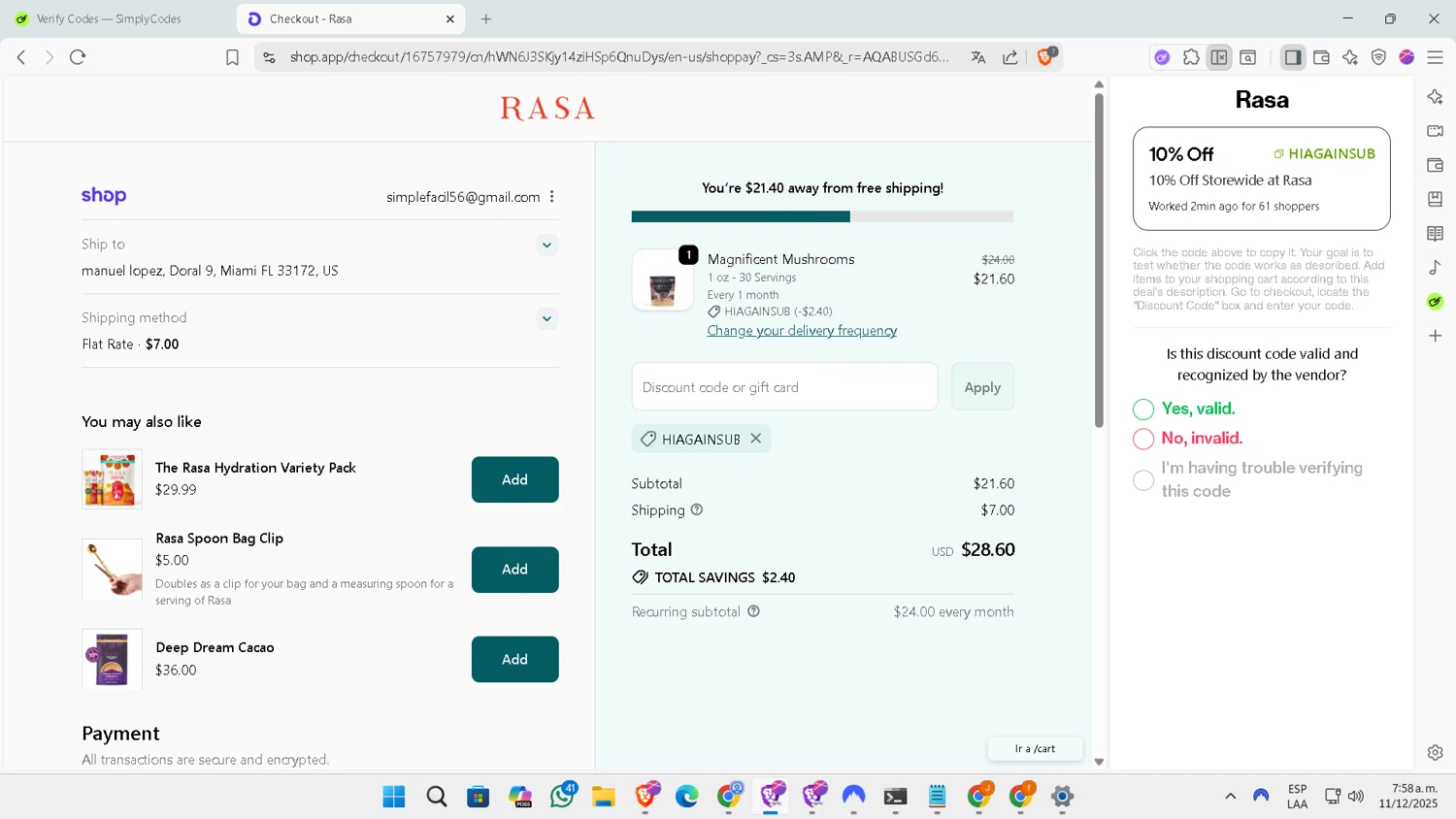The image size is (1456, 819).
Task: Click the address bar URL
Action: pyautogui.click(x=619, y=57)
